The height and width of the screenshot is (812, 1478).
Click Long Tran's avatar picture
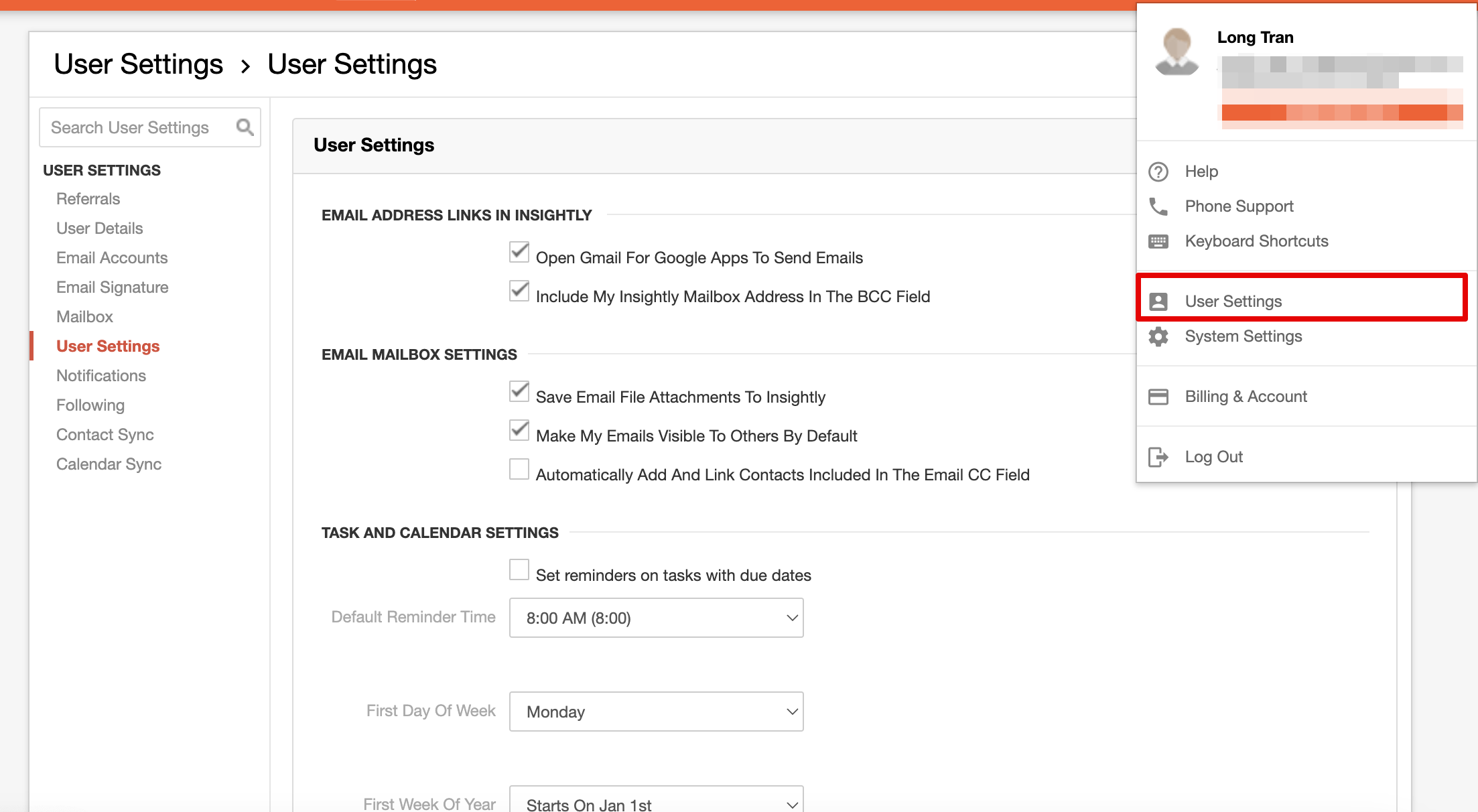tap(1177, 52)
